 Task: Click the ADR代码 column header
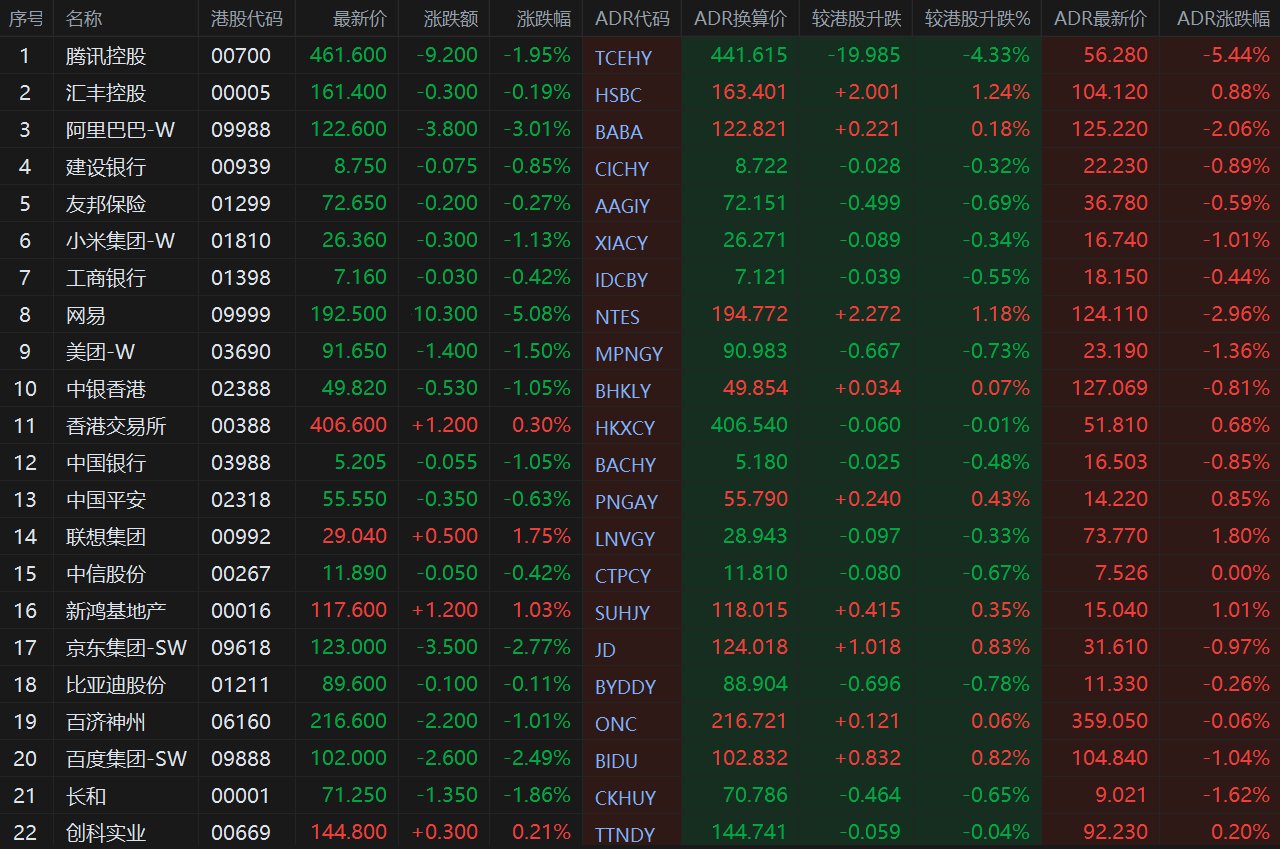632,18
